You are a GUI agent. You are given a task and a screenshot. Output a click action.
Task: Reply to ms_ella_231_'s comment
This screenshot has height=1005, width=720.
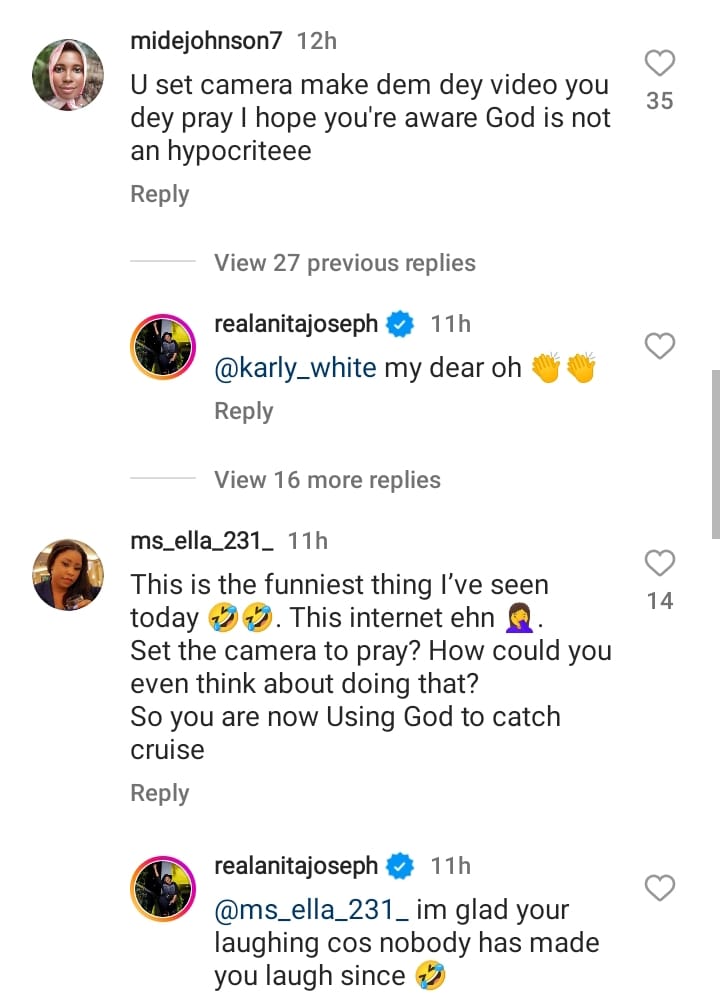point(160,793)
